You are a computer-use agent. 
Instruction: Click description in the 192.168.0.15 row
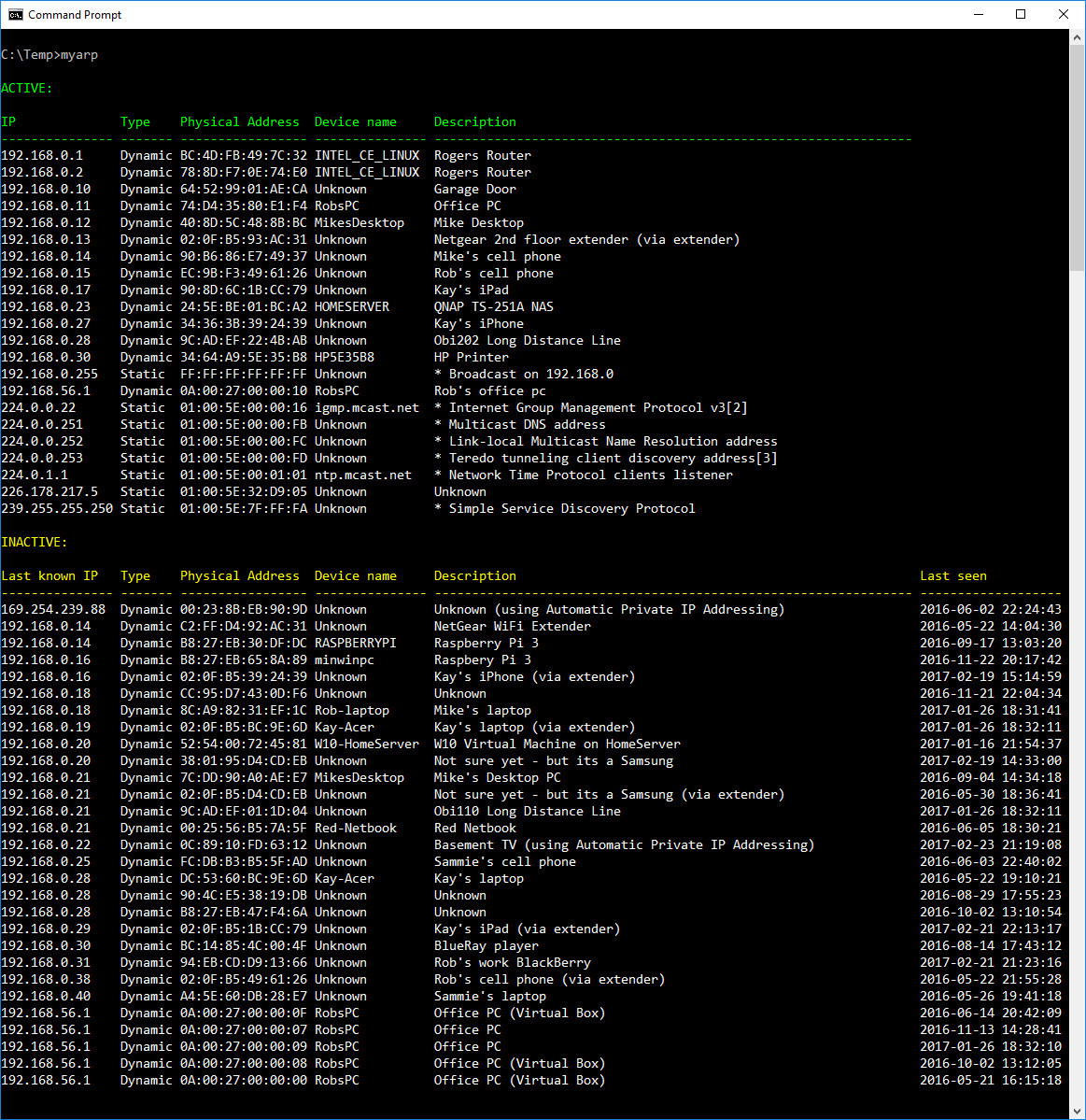pyautogui.click(x=493, y=274)
